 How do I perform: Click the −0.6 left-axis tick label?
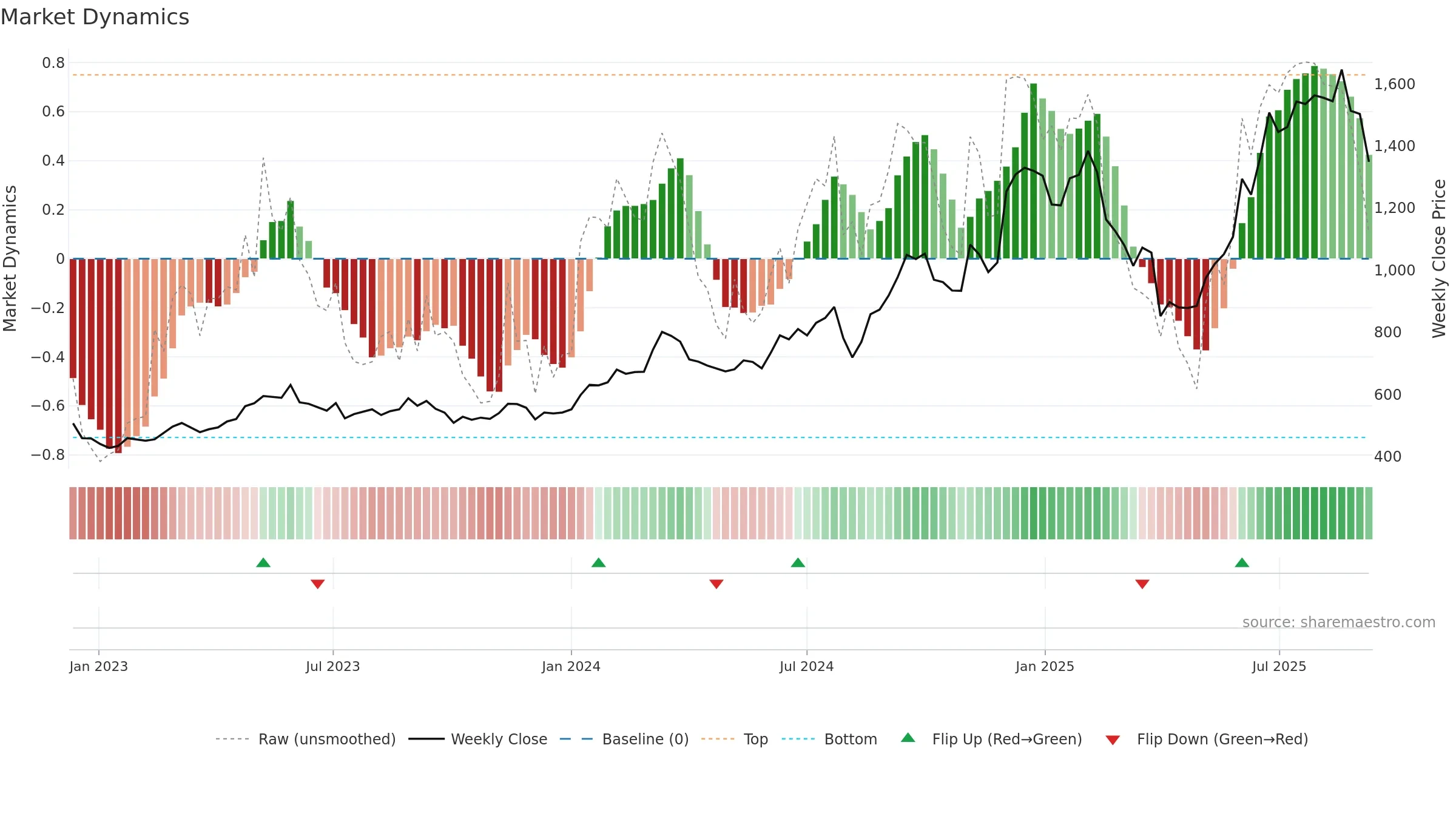[x=48, y=406]
